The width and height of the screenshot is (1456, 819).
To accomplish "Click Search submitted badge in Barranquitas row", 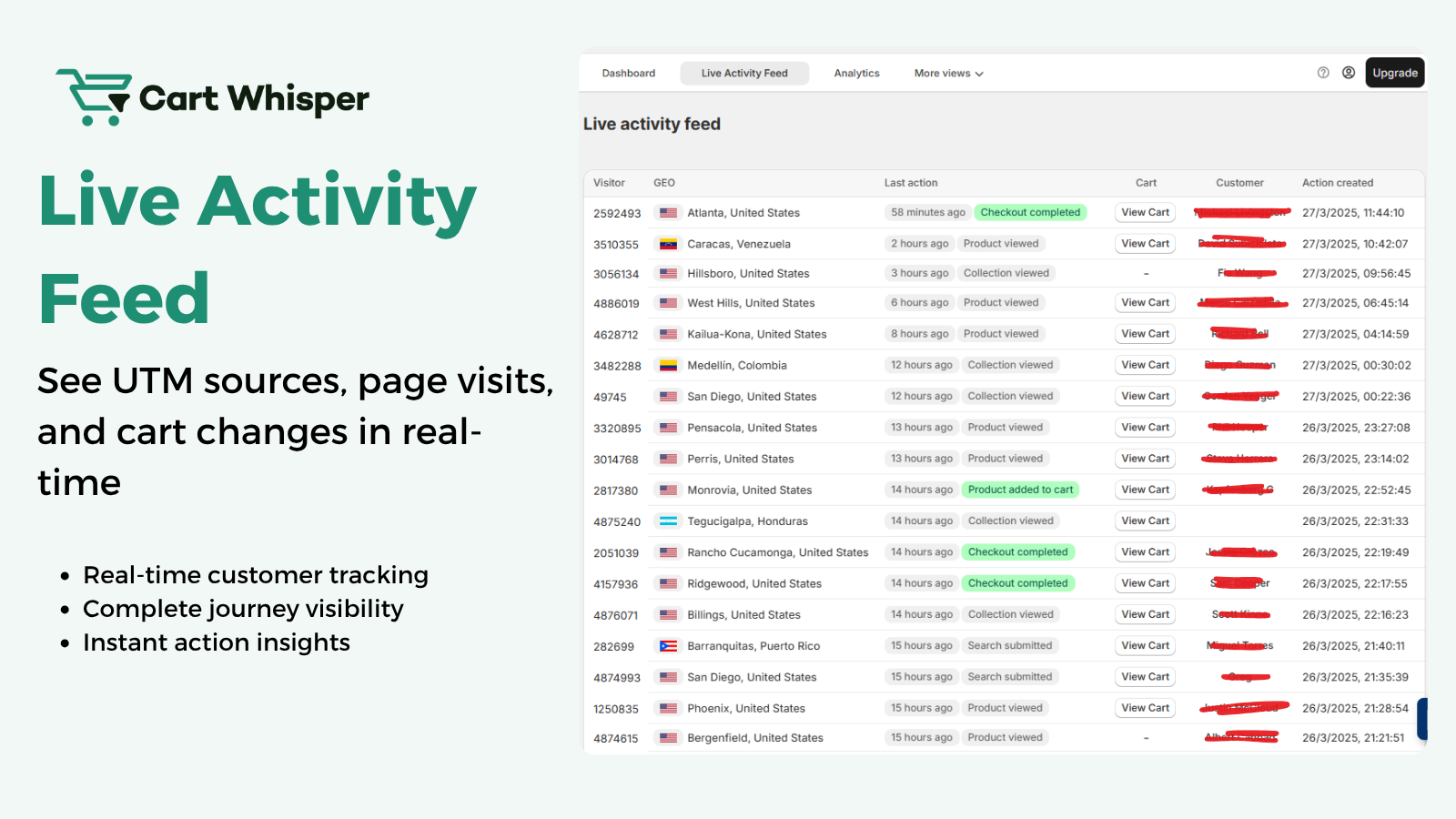I will (1009, 646).
